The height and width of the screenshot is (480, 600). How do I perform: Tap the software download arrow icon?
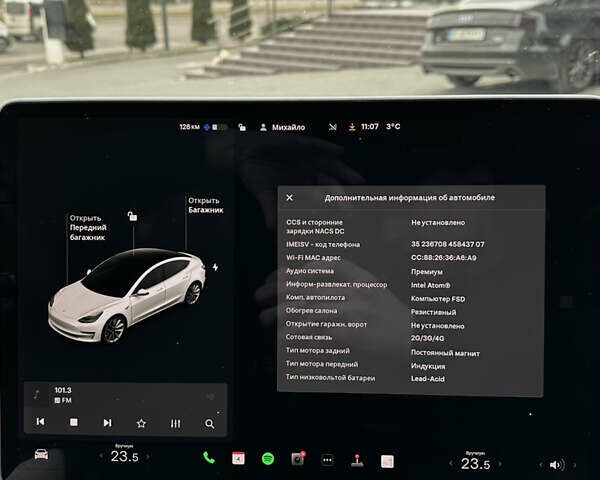point(352,127)
